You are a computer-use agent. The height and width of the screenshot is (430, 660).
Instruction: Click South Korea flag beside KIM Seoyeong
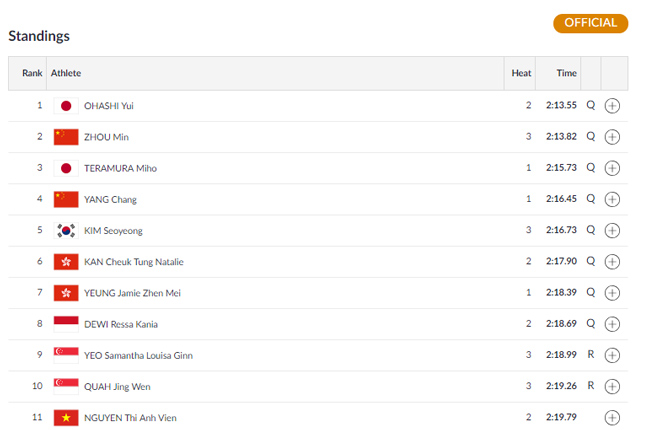click(x=66, y=231)
